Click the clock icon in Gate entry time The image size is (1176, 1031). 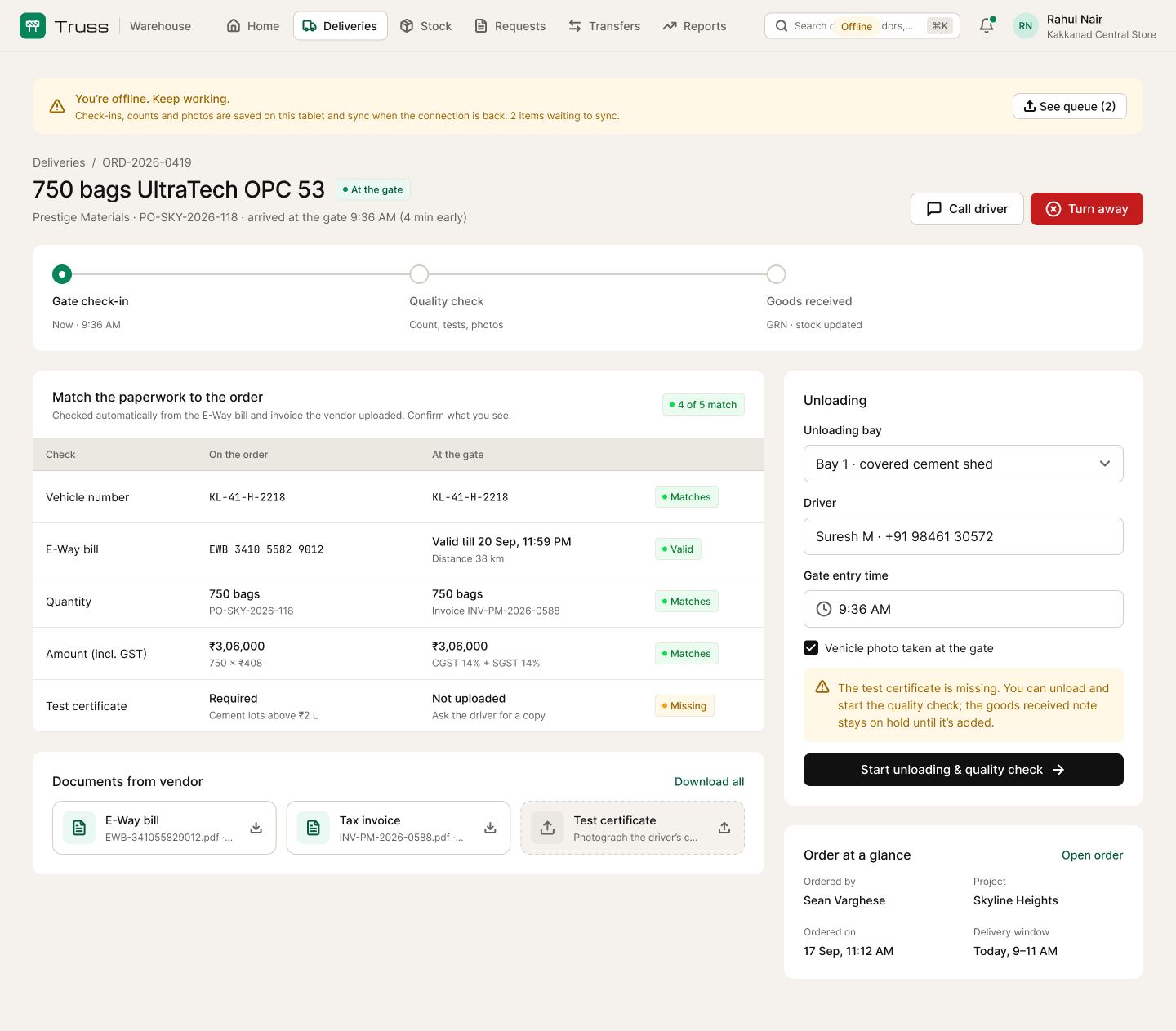824,609
